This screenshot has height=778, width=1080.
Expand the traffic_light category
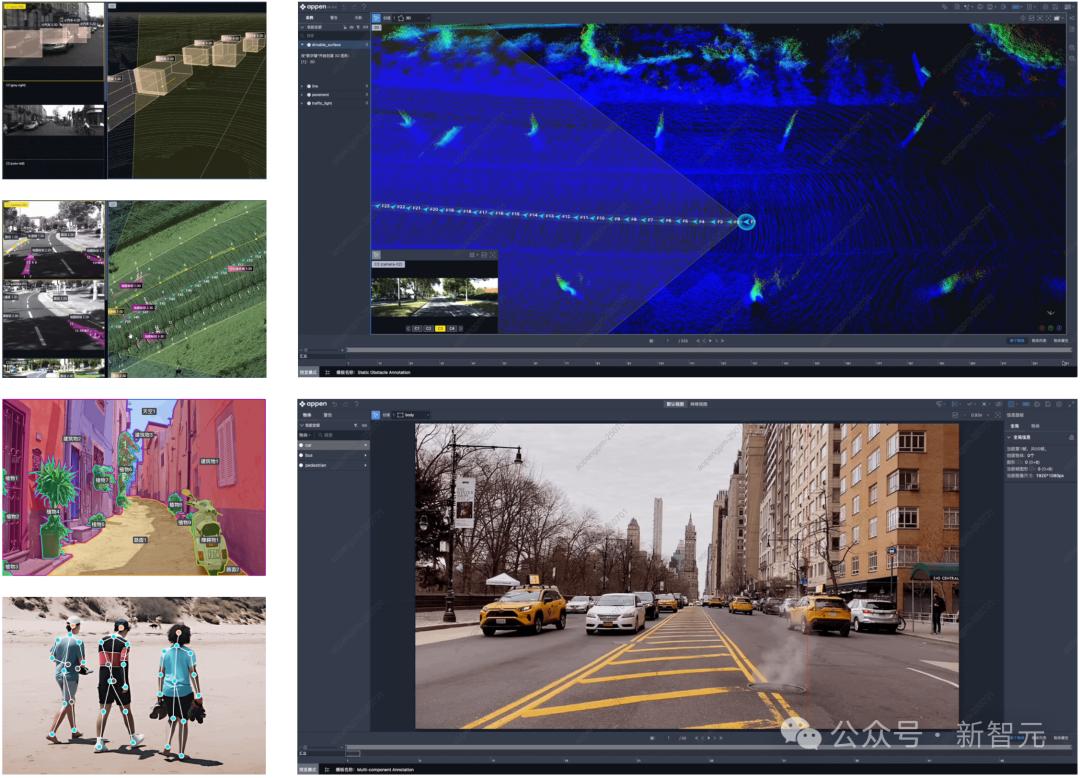[303, 103]
